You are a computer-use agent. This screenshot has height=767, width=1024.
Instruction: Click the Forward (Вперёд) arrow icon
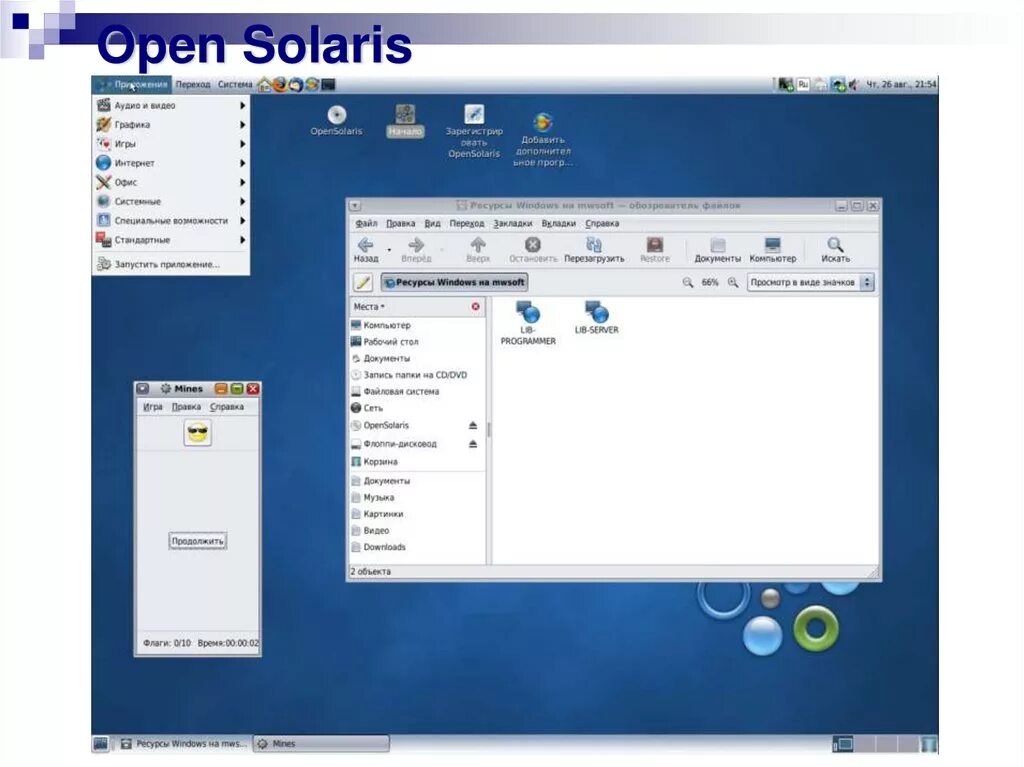click(x=416, y=245)
